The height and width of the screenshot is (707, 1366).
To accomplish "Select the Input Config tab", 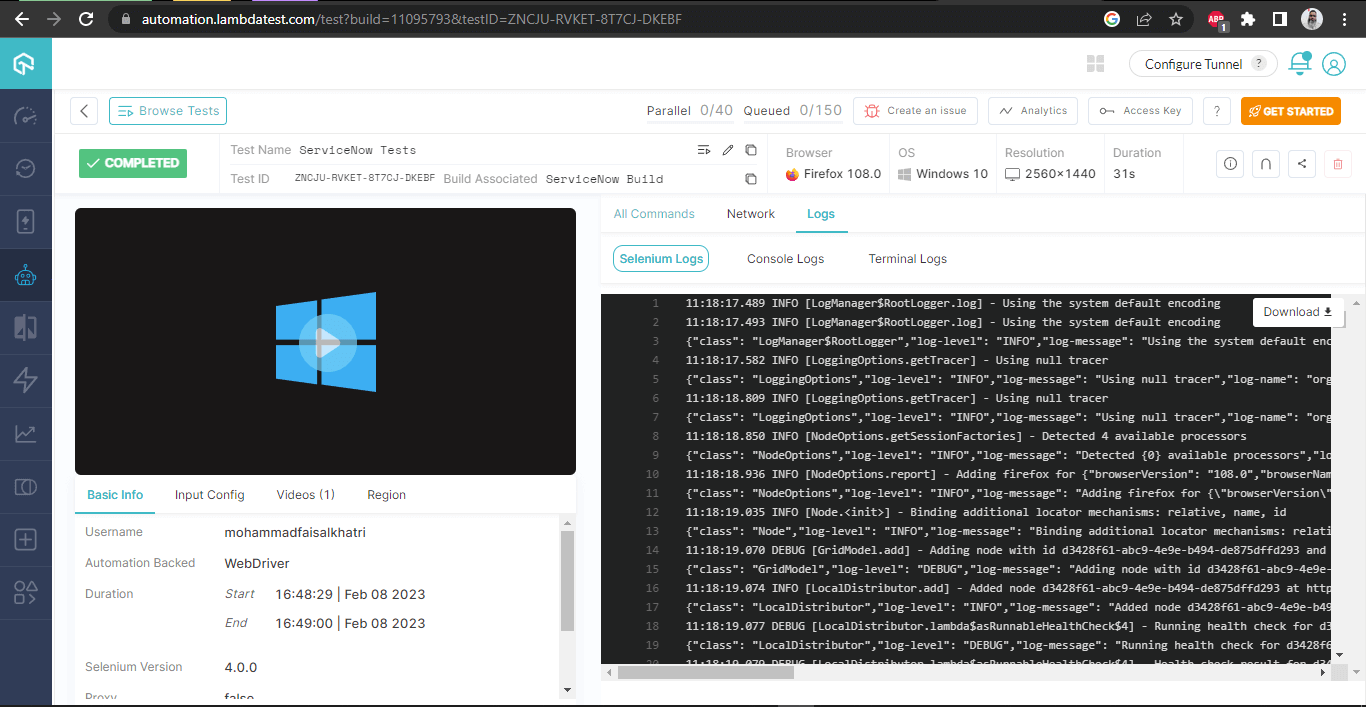I will 209,494.
